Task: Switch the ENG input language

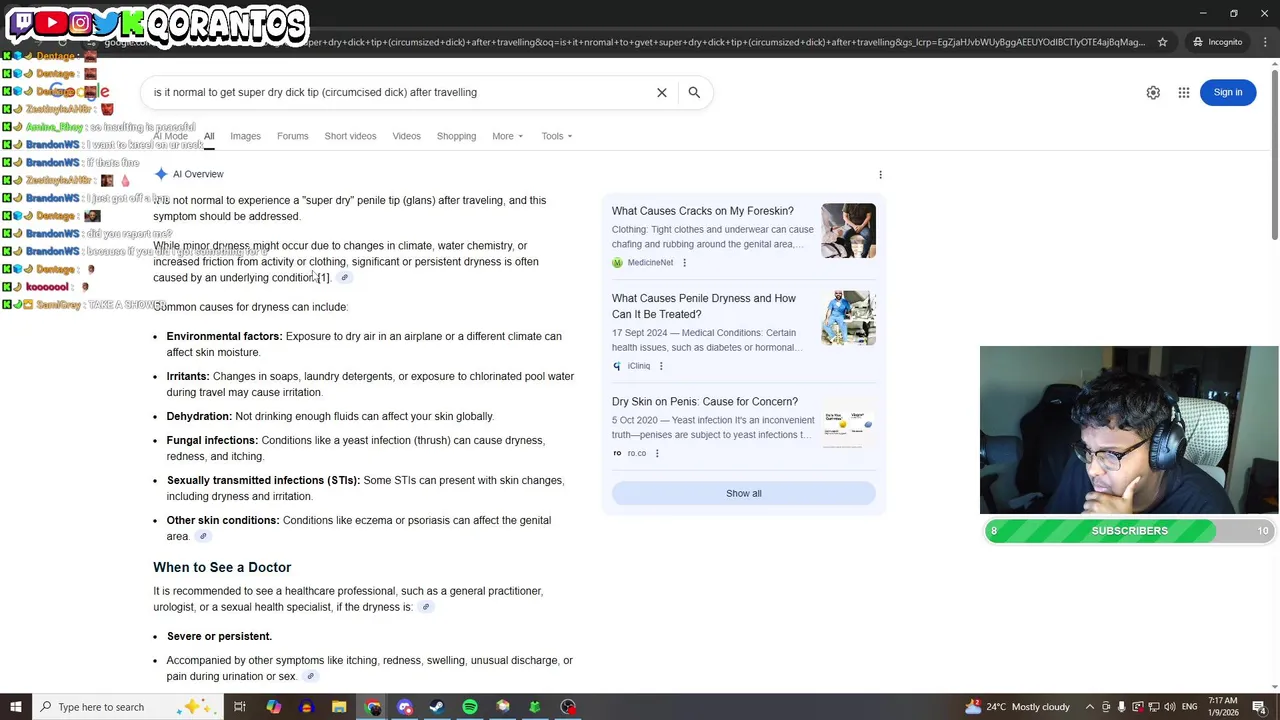Action: coord(1189,707)
